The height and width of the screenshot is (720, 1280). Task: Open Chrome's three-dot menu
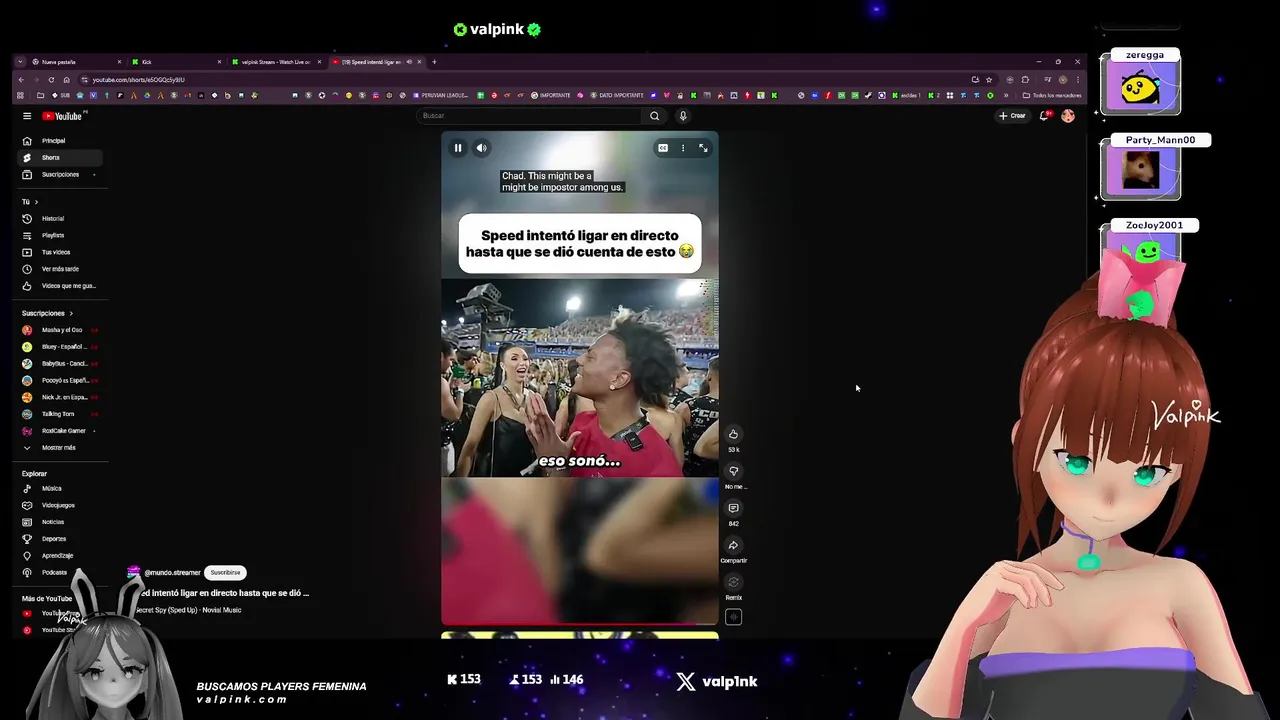(x=1077, y=80)
